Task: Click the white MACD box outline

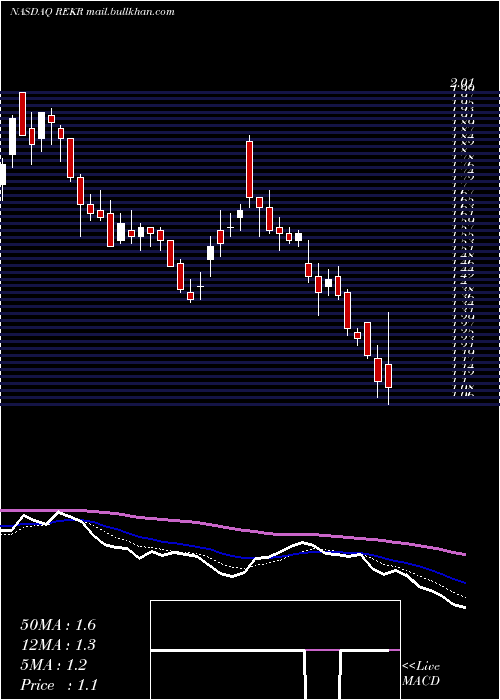Action: point(275,650)
